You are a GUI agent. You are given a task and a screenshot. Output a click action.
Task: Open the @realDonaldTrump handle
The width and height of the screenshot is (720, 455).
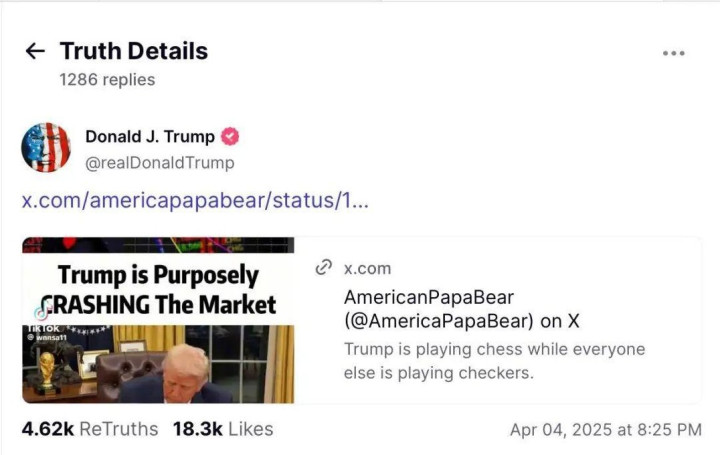tap(160, 162)
